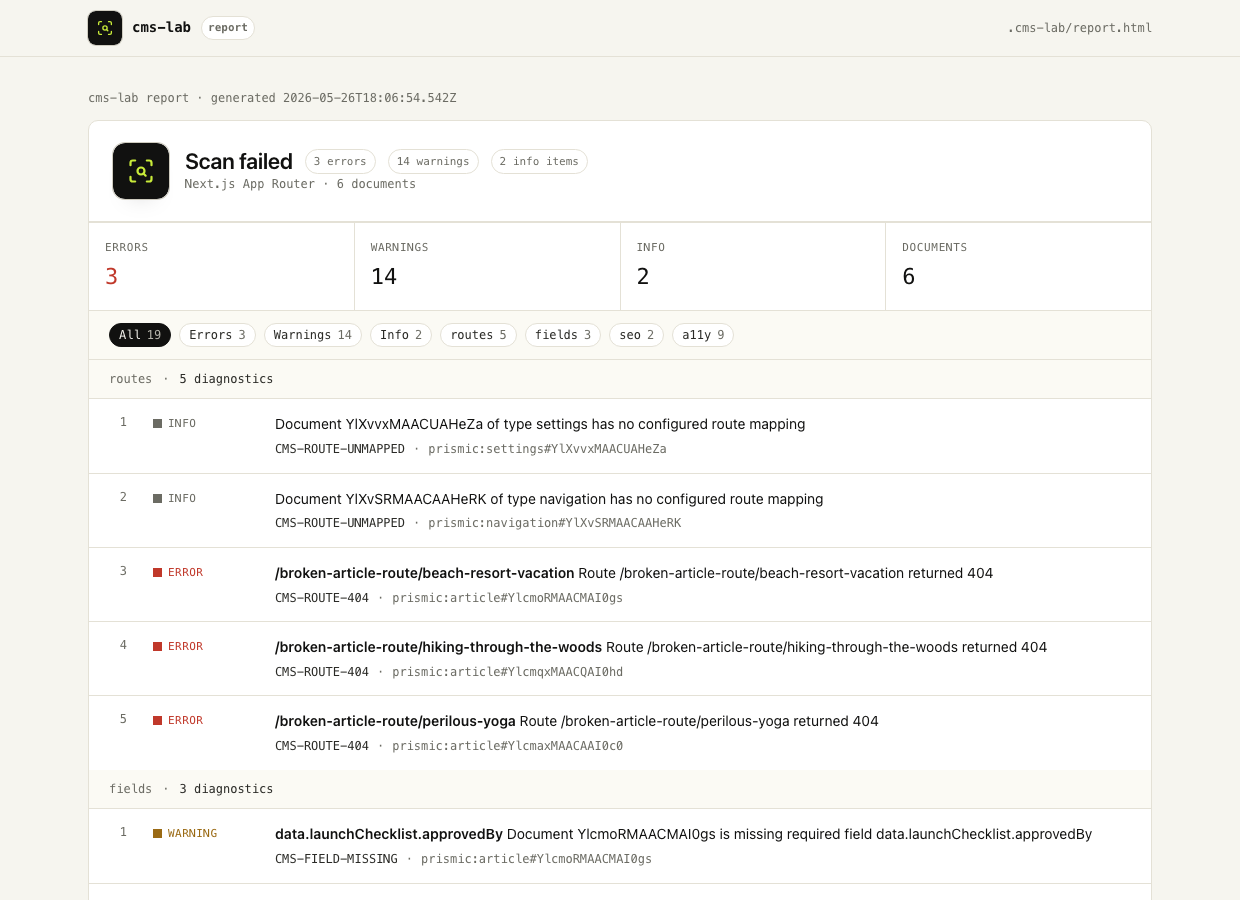Screen dimensions: 1240x900
Task: Click the routes · 5 diagnostics section header
Action: coord(620,379)
